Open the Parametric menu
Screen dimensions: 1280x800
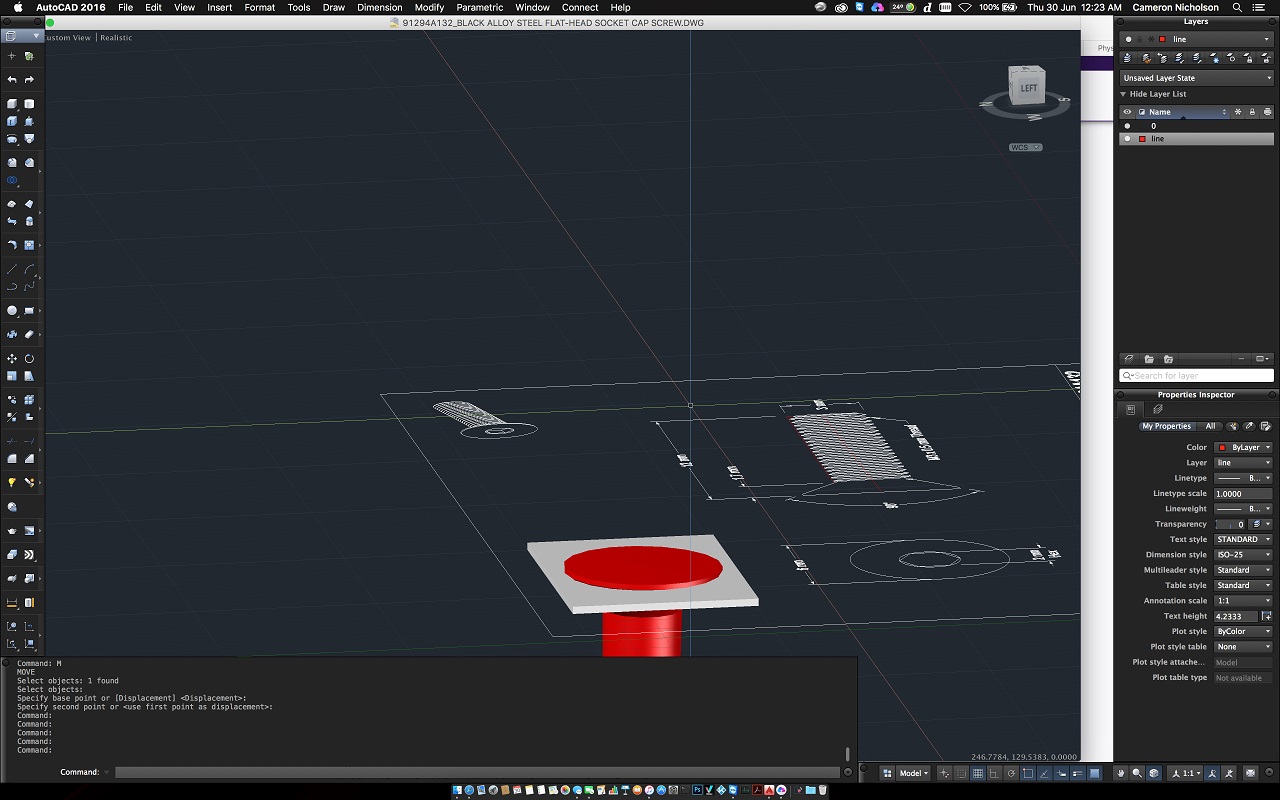pos(480,7)
